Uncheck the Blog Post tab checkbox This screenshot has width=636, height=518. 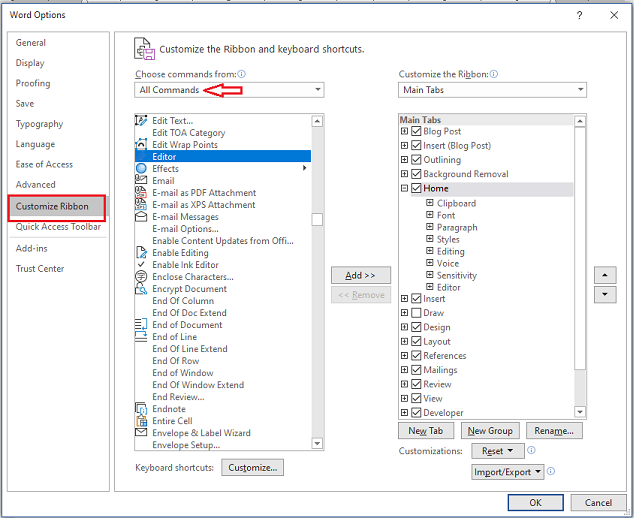pos(416,131)
